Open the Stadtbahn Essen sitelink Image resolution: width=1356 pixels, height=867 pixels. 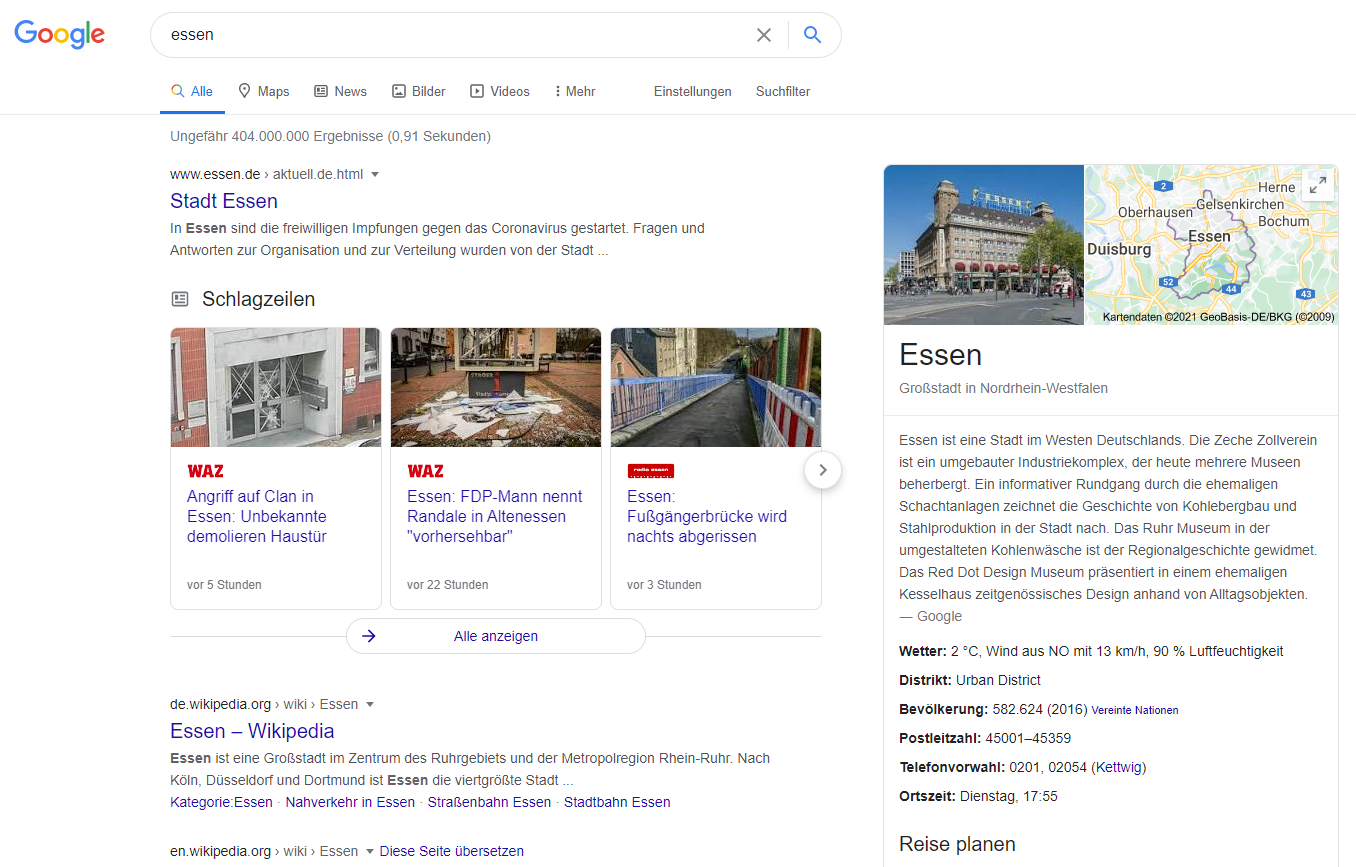(617, 802)
